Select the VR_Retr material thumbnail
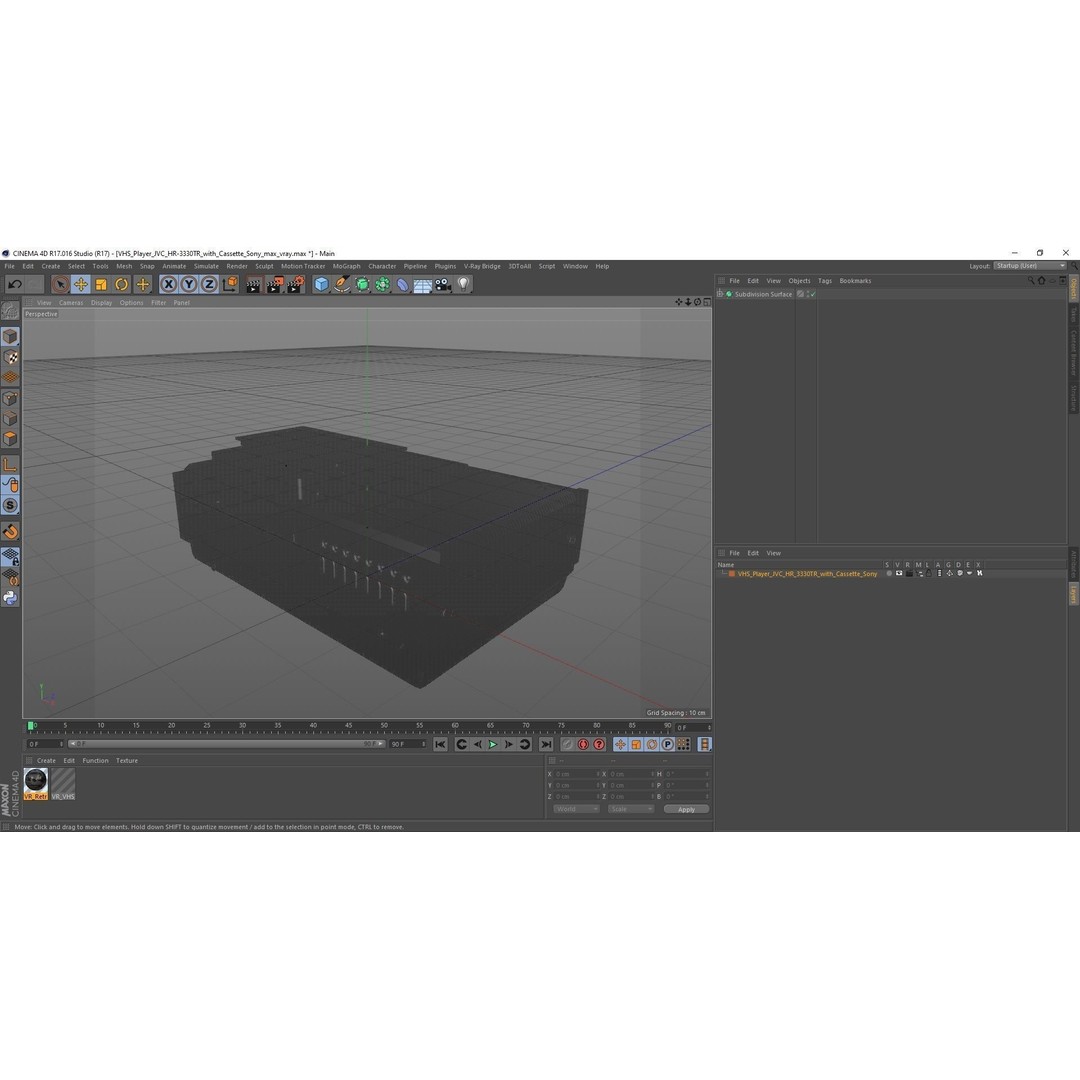This screenshot has width=1080, height=1080. 36,784
